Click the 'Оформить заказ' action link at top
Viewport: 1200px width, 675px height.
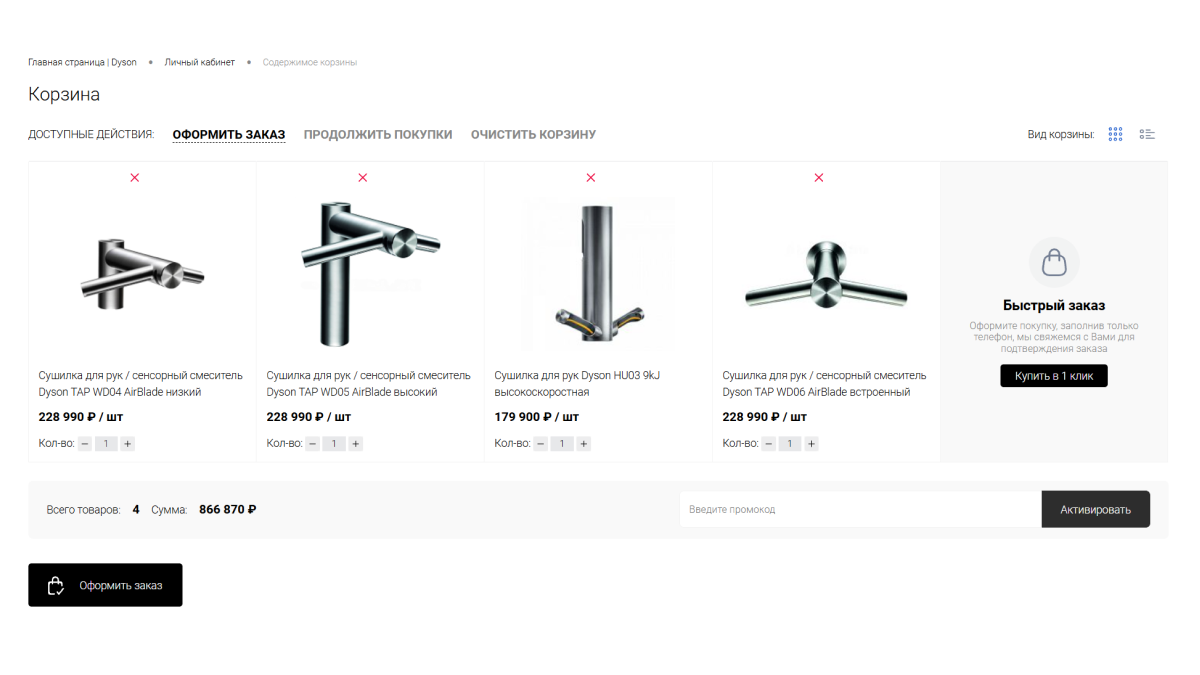[x=229, y=135]
